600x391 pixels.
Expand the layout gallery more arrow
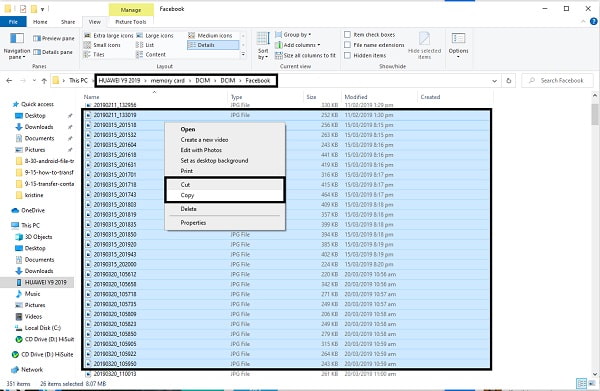[x=243, y=55]
